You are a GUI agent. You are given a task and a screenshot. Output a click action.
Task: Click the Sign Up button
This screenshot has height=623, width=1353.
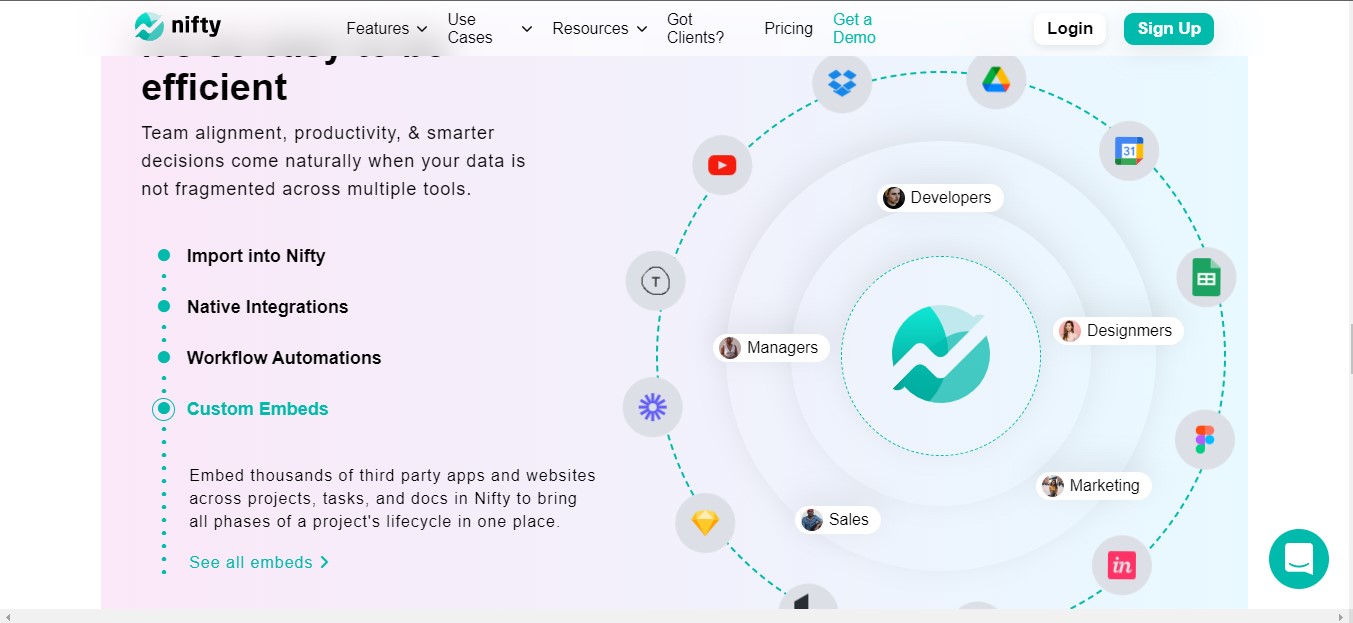tap(1168, 29)
